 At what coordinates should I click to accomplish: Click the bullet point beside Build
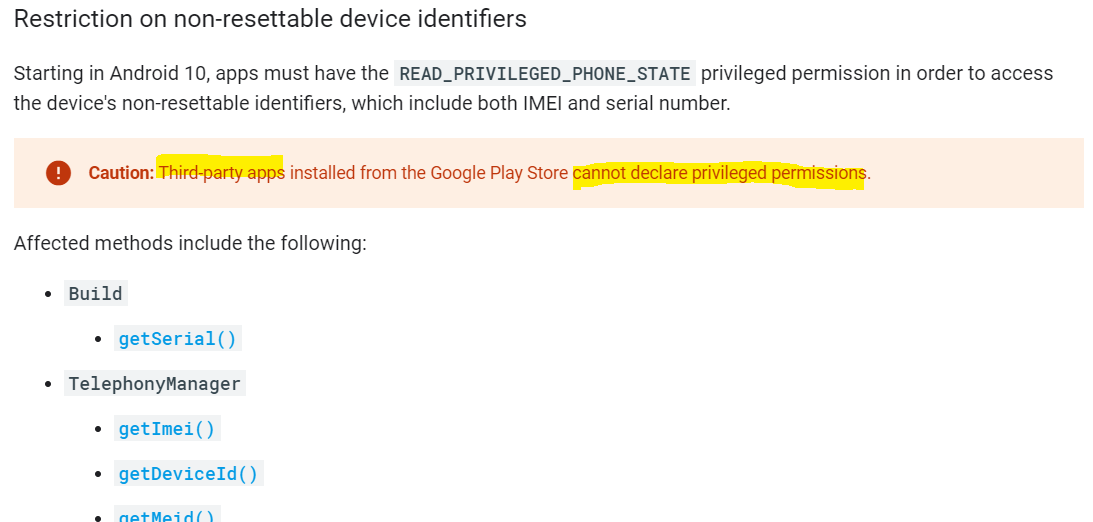48,294
